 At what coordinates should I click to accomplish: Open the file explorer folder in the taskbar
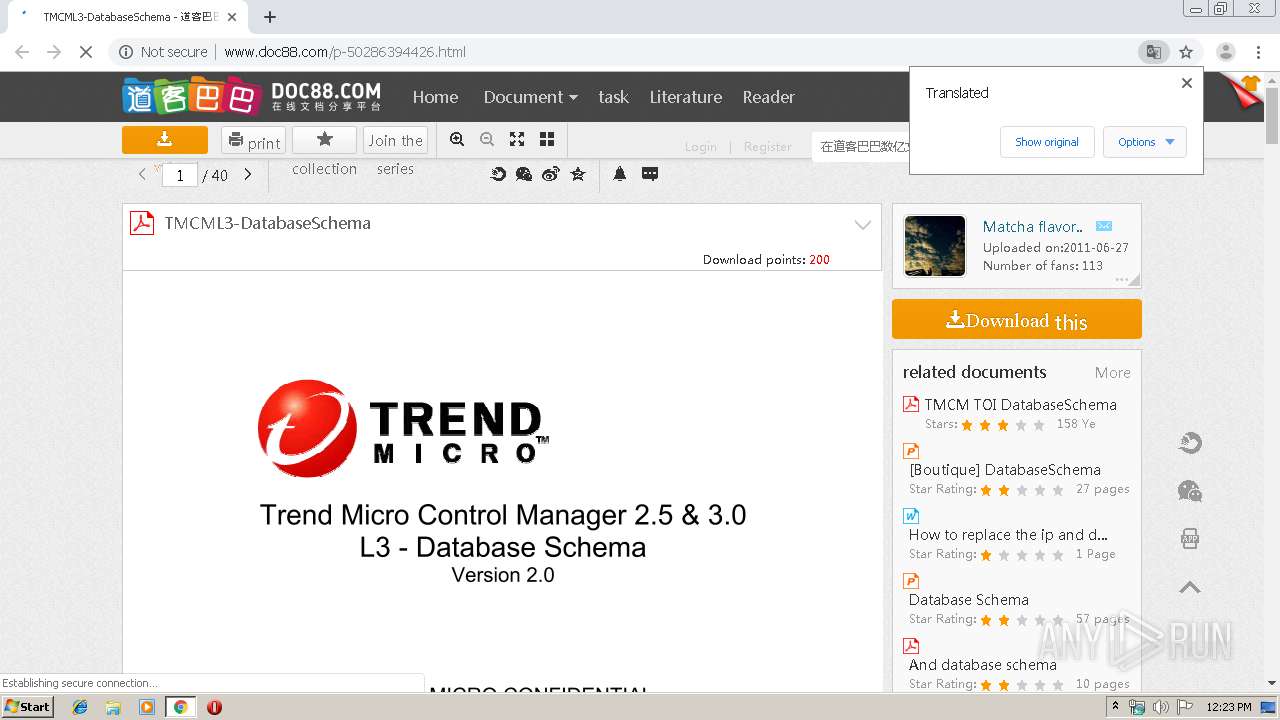click(113, 707)
